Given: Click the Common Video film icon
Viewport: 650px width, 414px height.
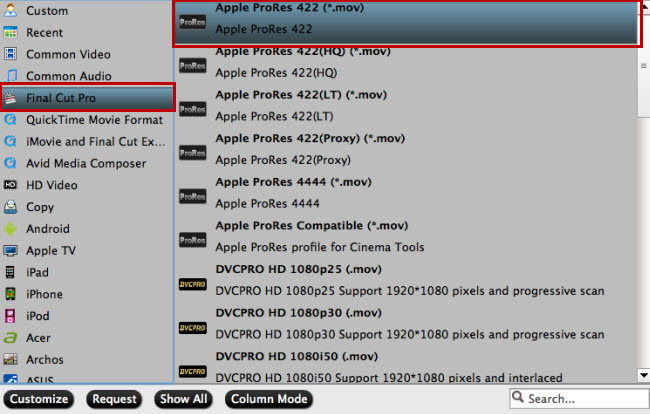Looking at the screenshot, I should (10, 54).
